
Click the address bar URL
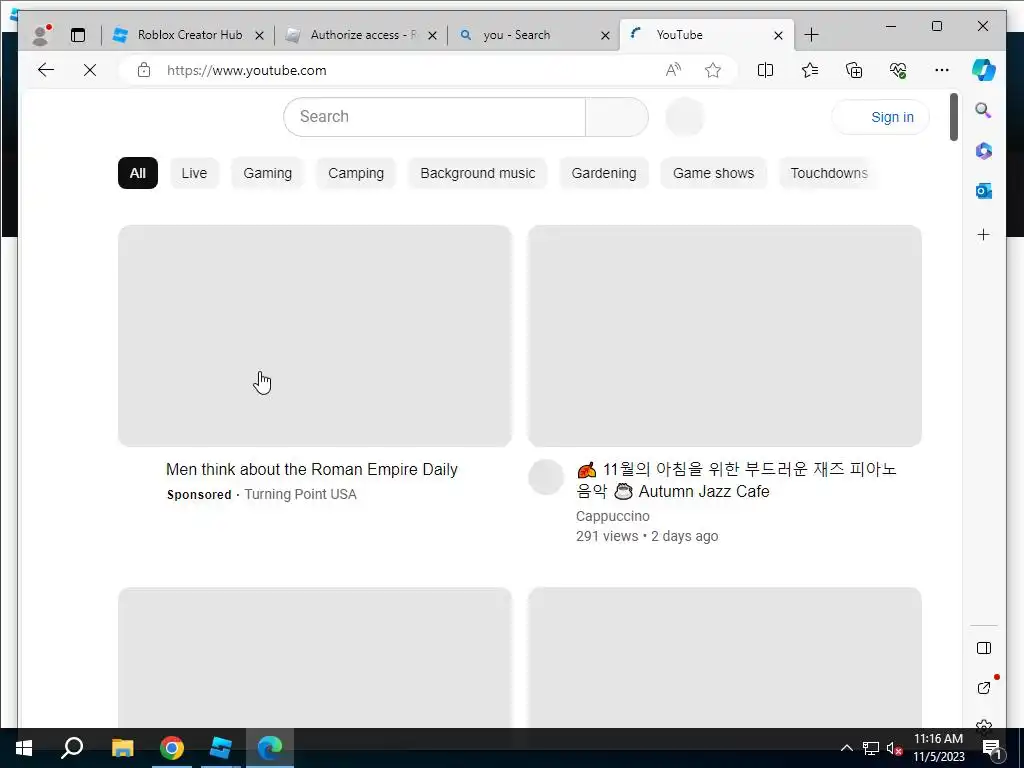tap(247, 71)
